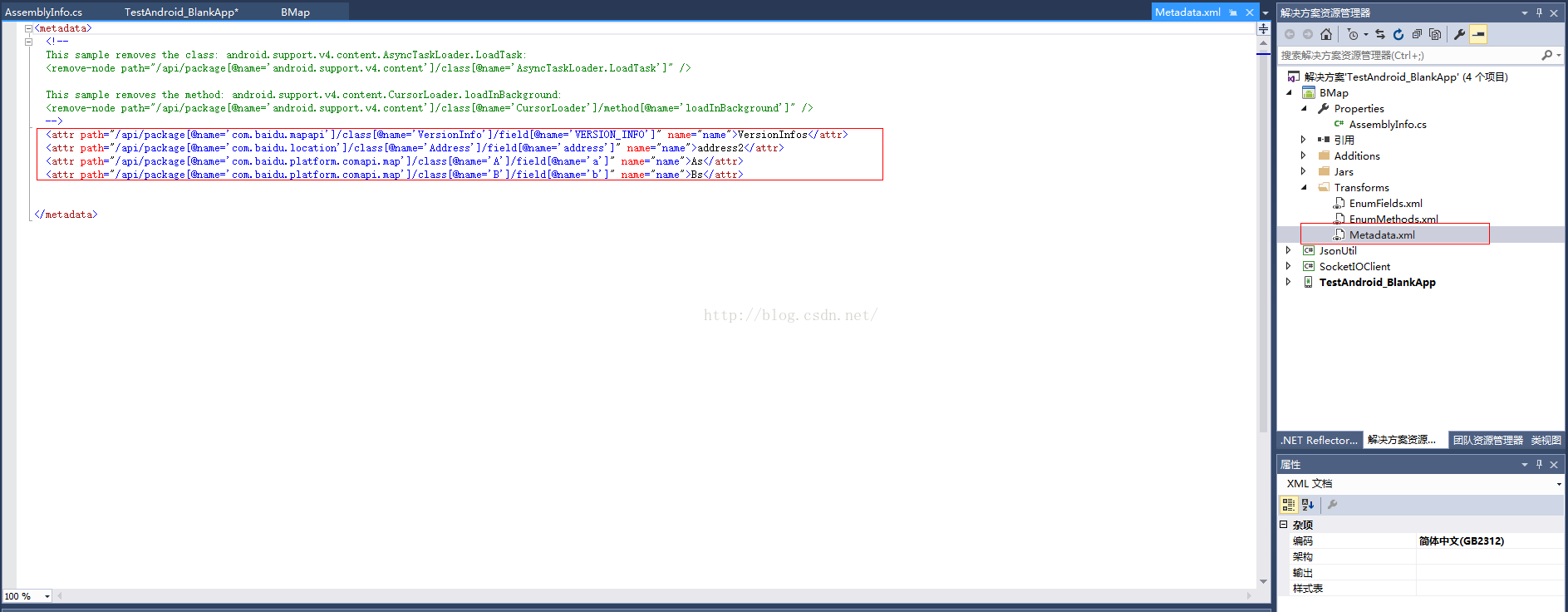Toggle the pin on the Metadata.xml tab
This screenshot has width=1568, height=612.
point(1233,12)
